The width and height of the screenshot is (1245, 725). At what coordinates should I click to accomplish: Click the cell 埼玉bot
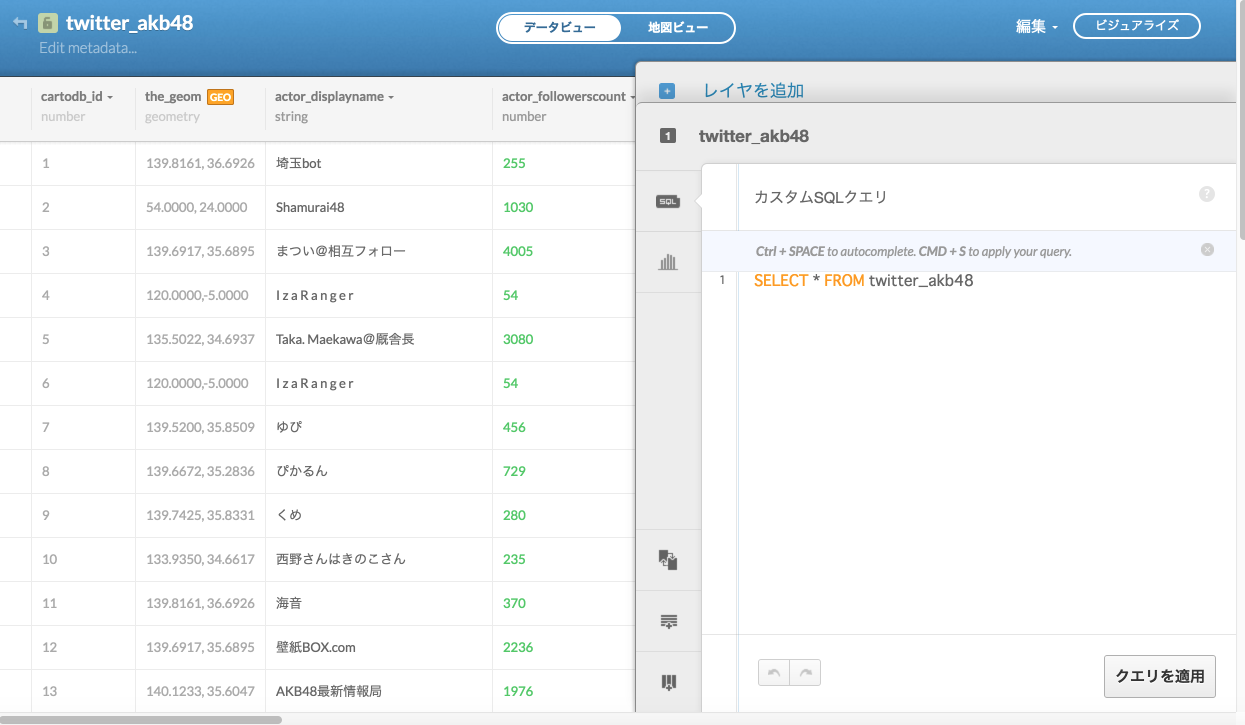[299, 163]
